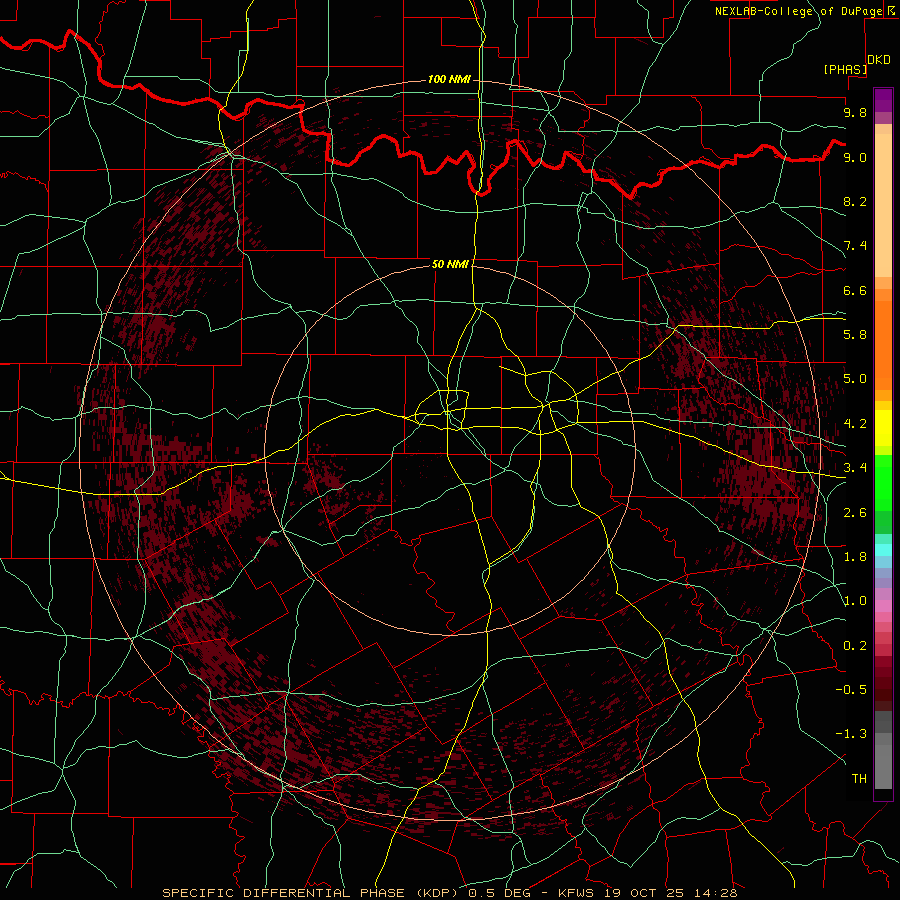Click the 100 NMI range ring label
Screen dimensions: 900x900
click(449, 79)
